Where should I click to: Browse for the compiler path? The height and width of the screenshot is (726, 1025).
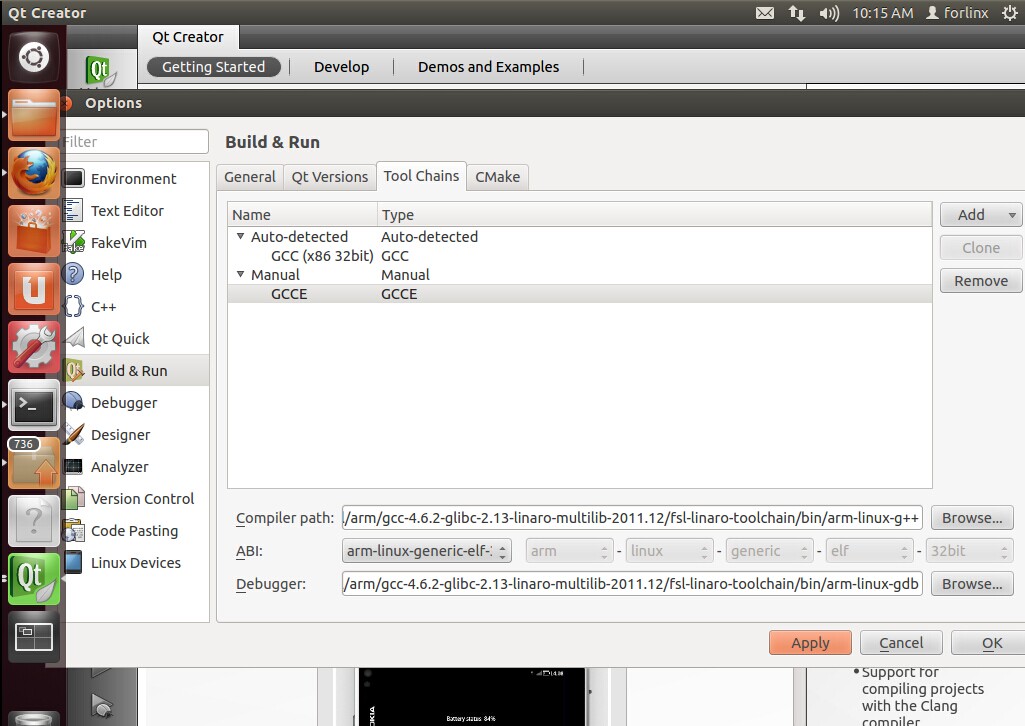972,518
